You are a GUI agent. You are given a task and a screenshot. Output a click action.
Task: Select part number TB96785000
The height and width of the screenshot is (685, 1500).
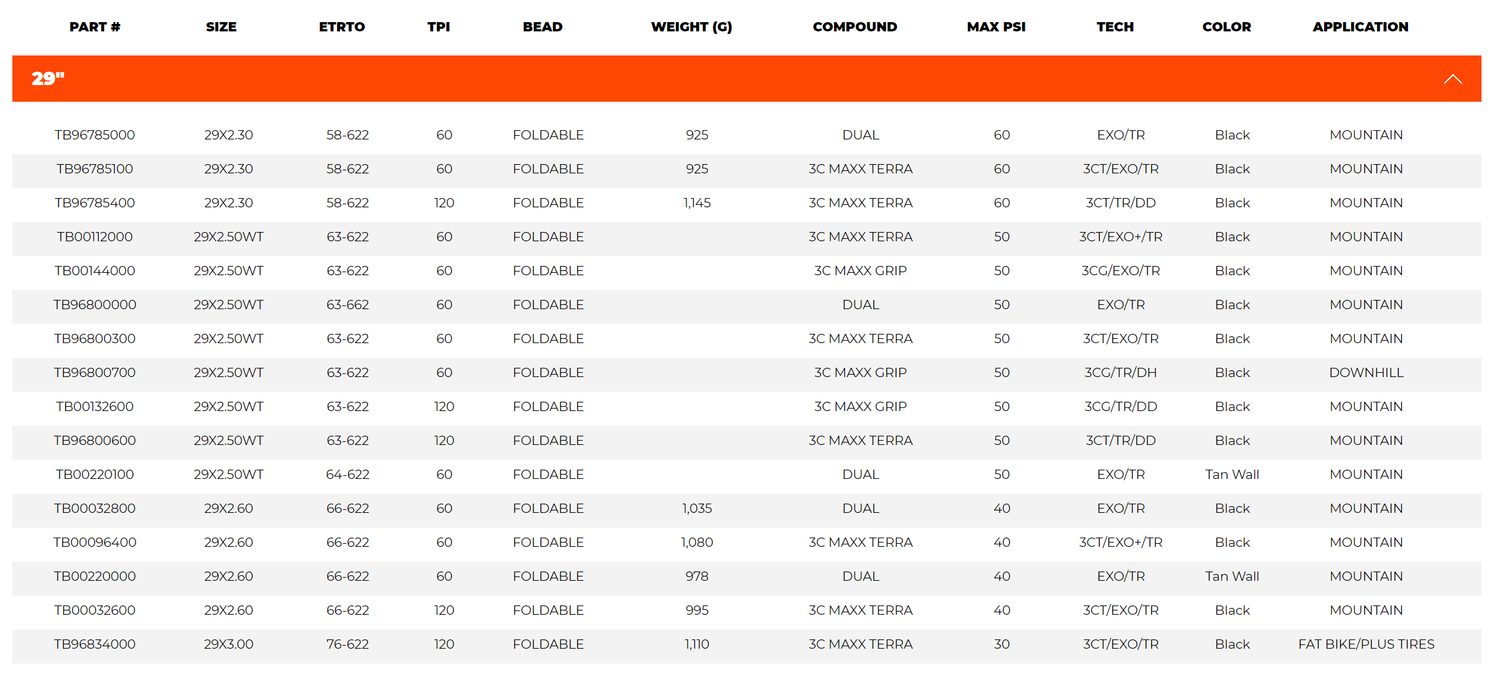coord(95,135)
